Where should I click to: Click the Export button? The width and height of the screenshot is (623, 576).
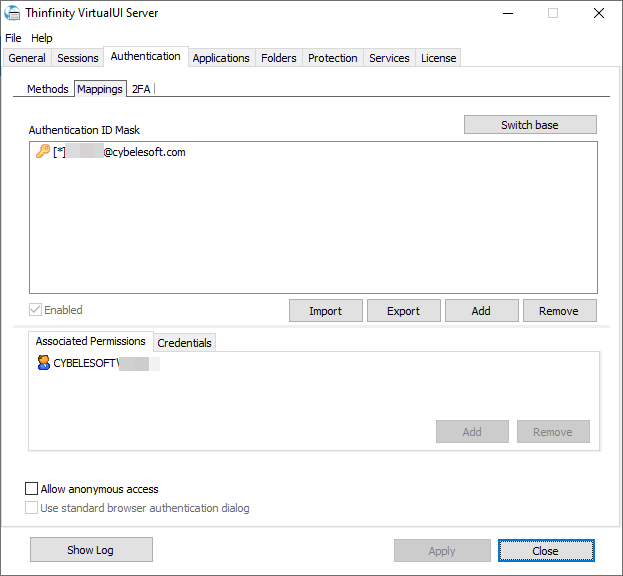pyautogui.click(x=404, y=311)
